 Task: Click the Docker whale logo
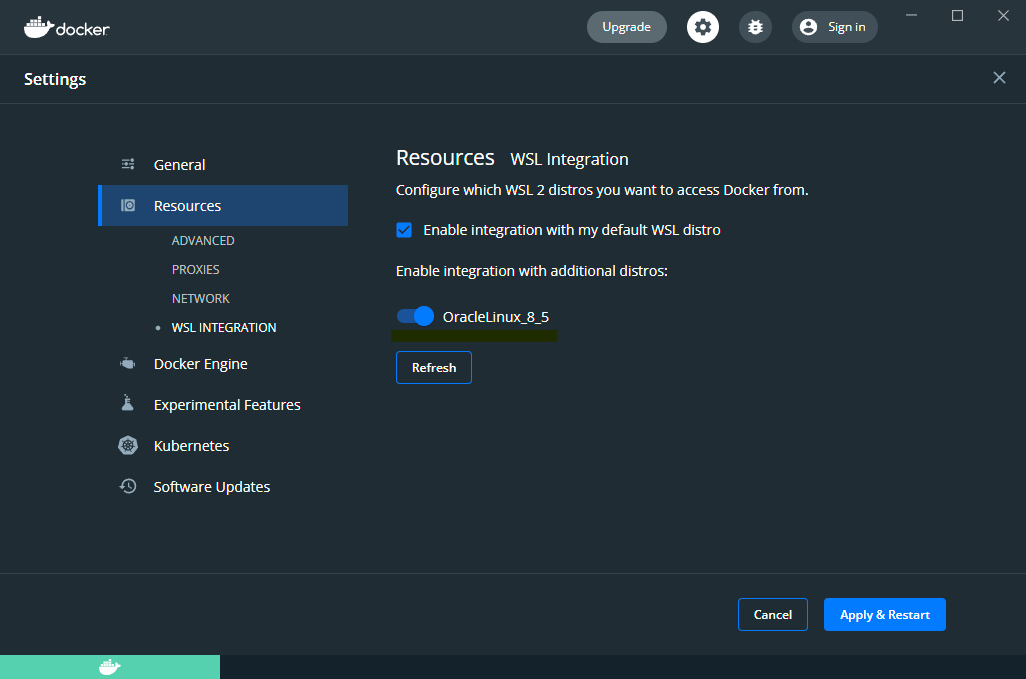point(66,27)
